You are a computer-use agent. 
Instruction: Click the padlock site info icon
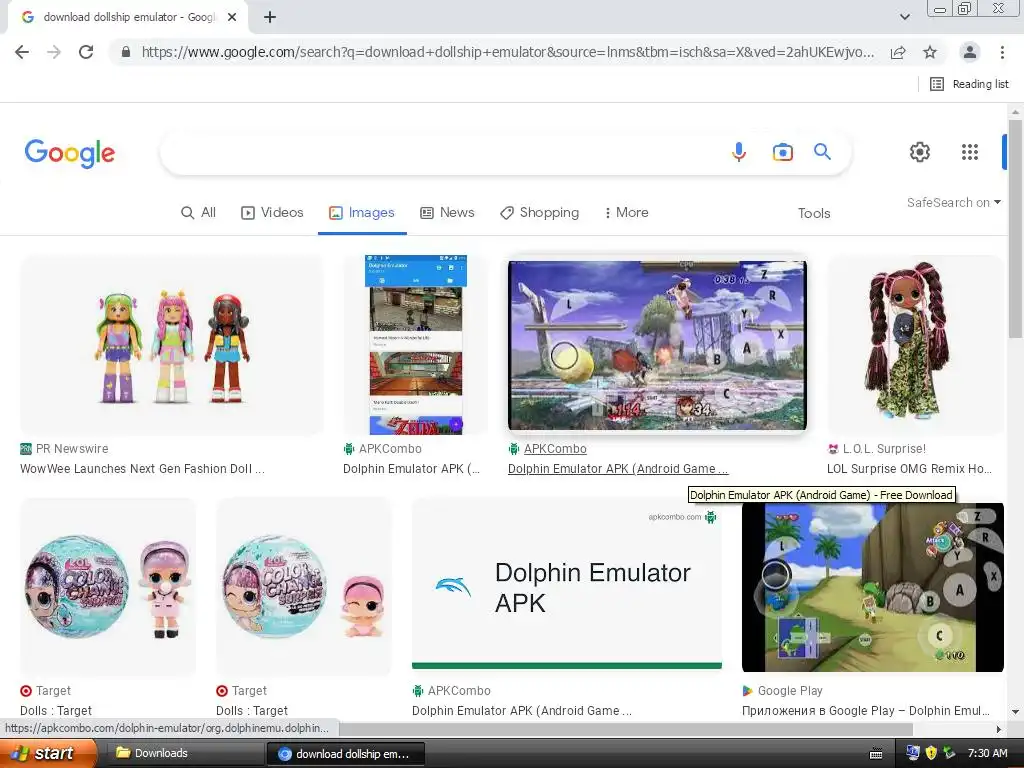click(x=126, y=52)
